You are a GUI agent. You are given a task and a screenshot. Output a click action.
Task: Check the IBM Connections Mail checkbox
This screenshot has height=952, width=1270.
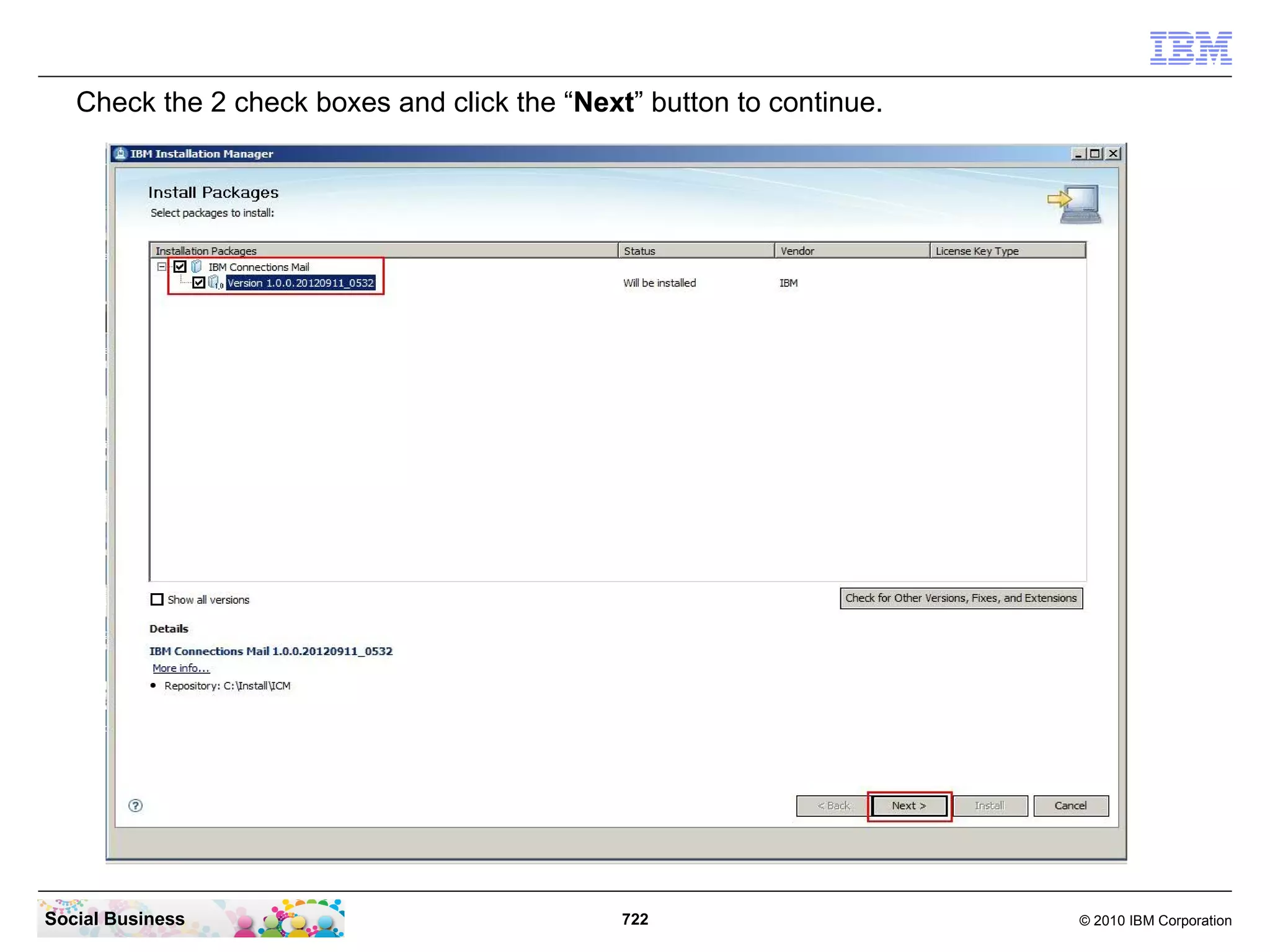pos(180,267)
